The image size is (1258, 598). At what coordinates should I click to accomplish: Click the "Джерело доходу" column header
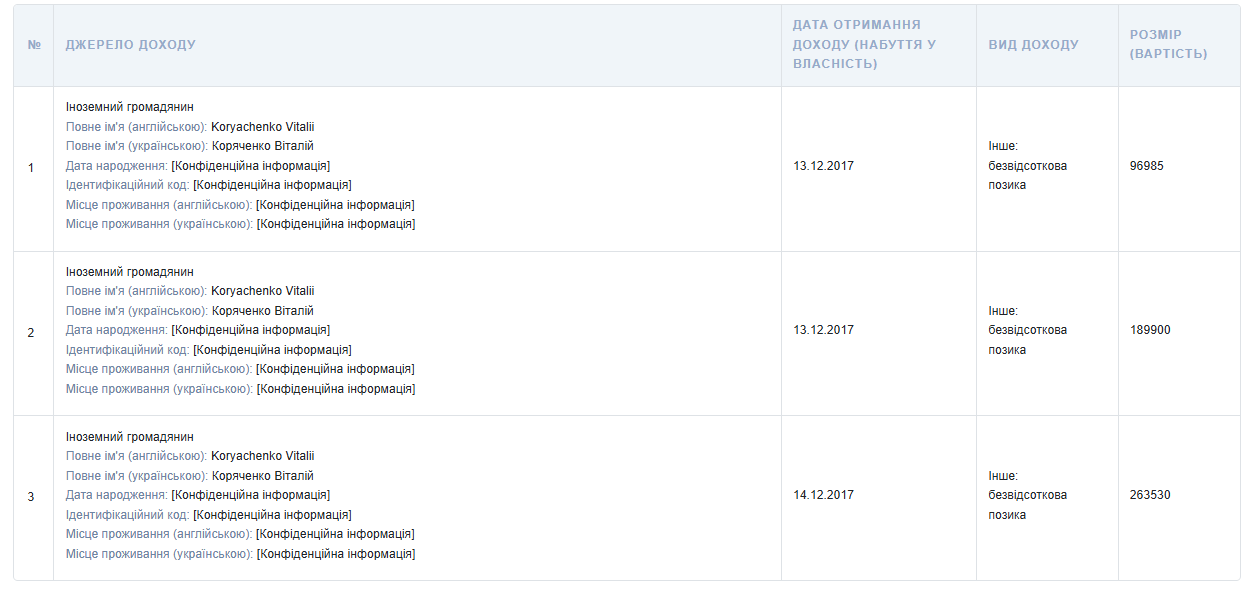click(x=131, y=45)
